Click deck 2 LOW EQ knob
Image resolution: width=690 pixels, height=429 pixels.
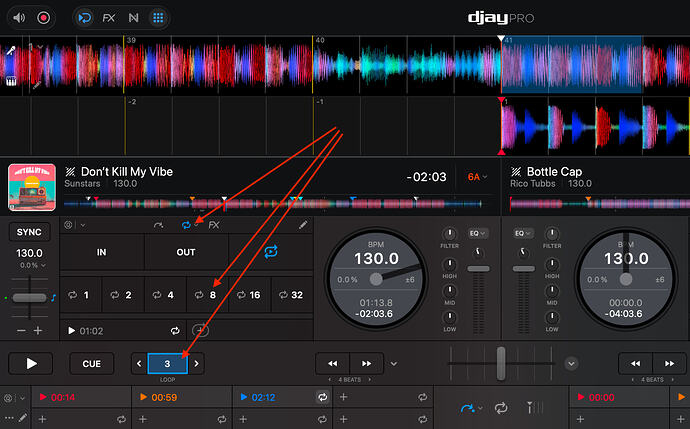[x=552, y=317]
